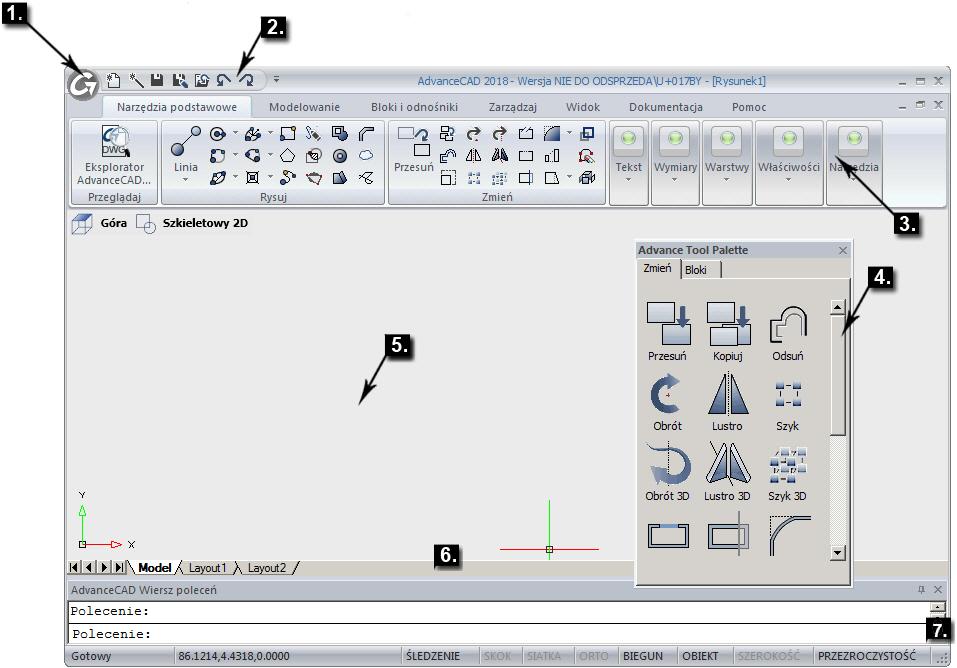The image size is (957, 668).
Task: Toggle ŚLEDZENIE in the status bar
Action: (x=433, y=656)
